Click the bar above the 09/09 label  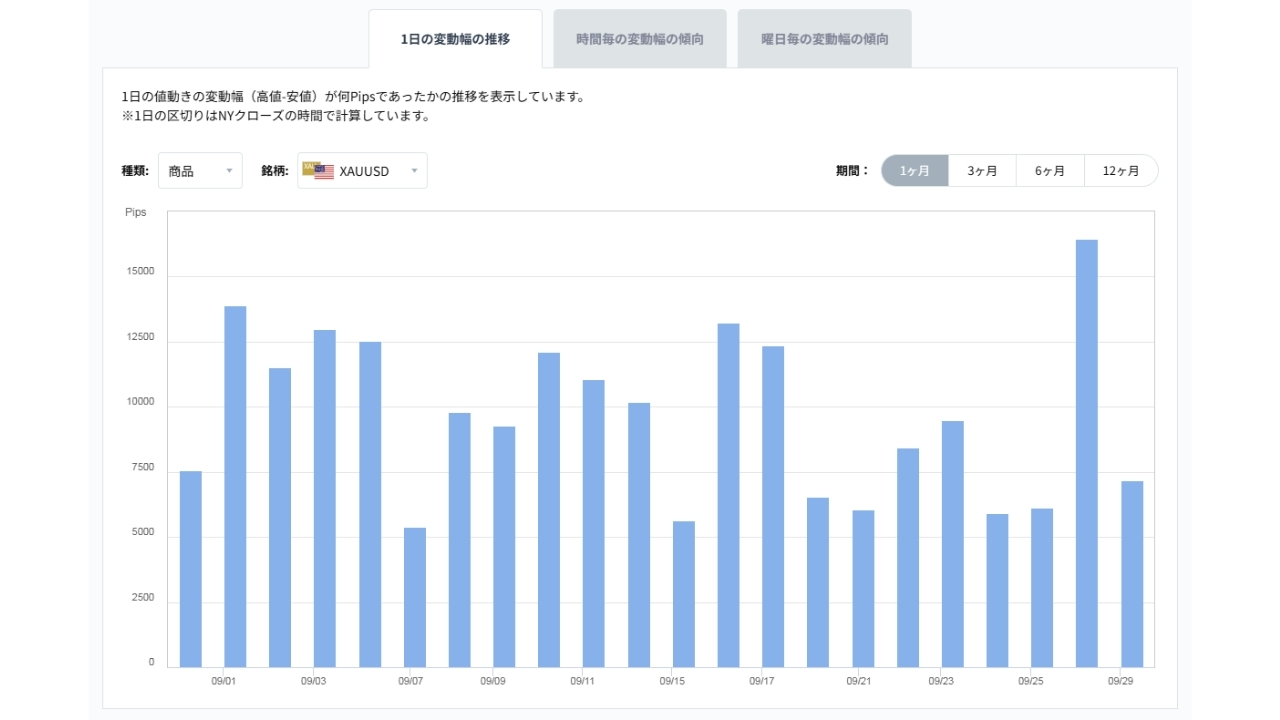coord(504,547)
